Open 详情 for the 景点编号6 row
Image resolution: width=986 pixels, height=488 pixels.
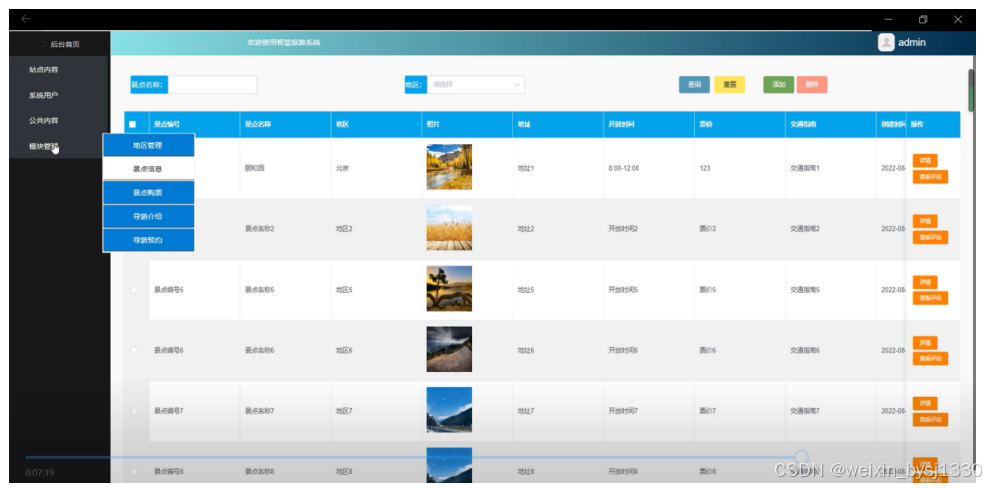pyautogui.click(x=925, y=343)
